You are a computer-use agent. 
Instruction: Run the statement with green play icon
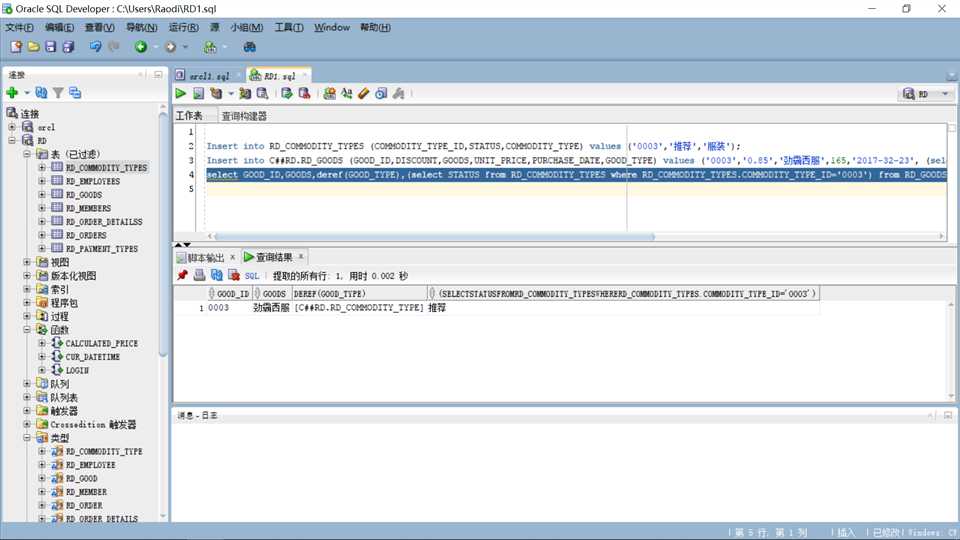pyautogui.click(x=181, y=93)
